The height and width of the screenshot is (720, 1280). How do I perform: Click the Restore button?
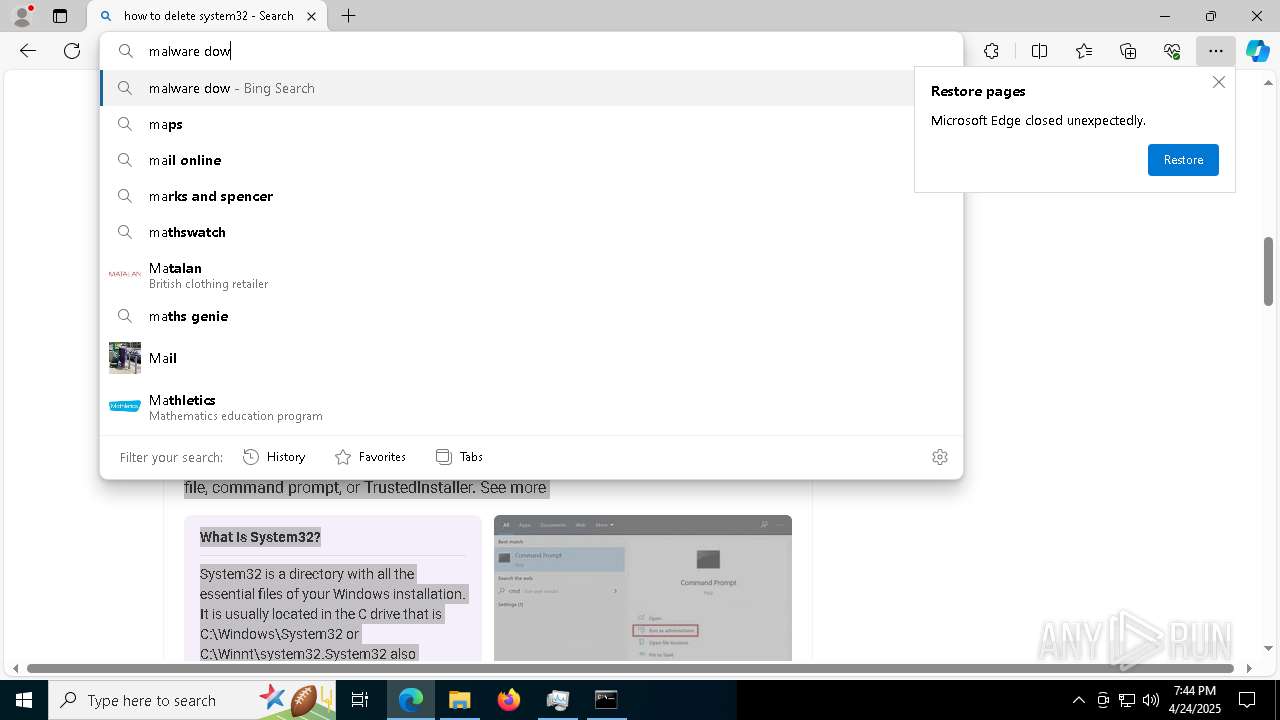coord(1183,160)
